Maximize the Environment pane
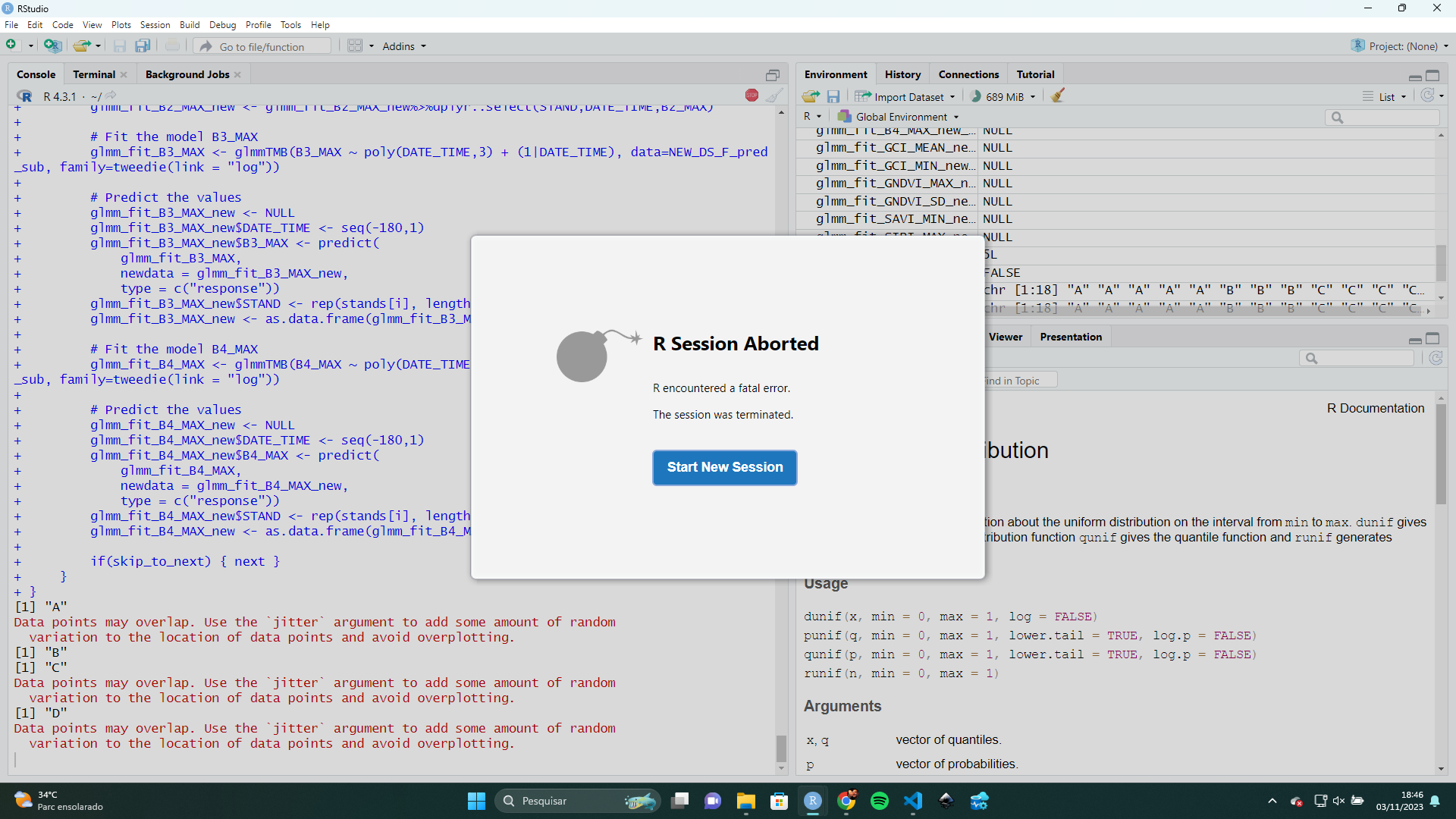 (1432, 75)
